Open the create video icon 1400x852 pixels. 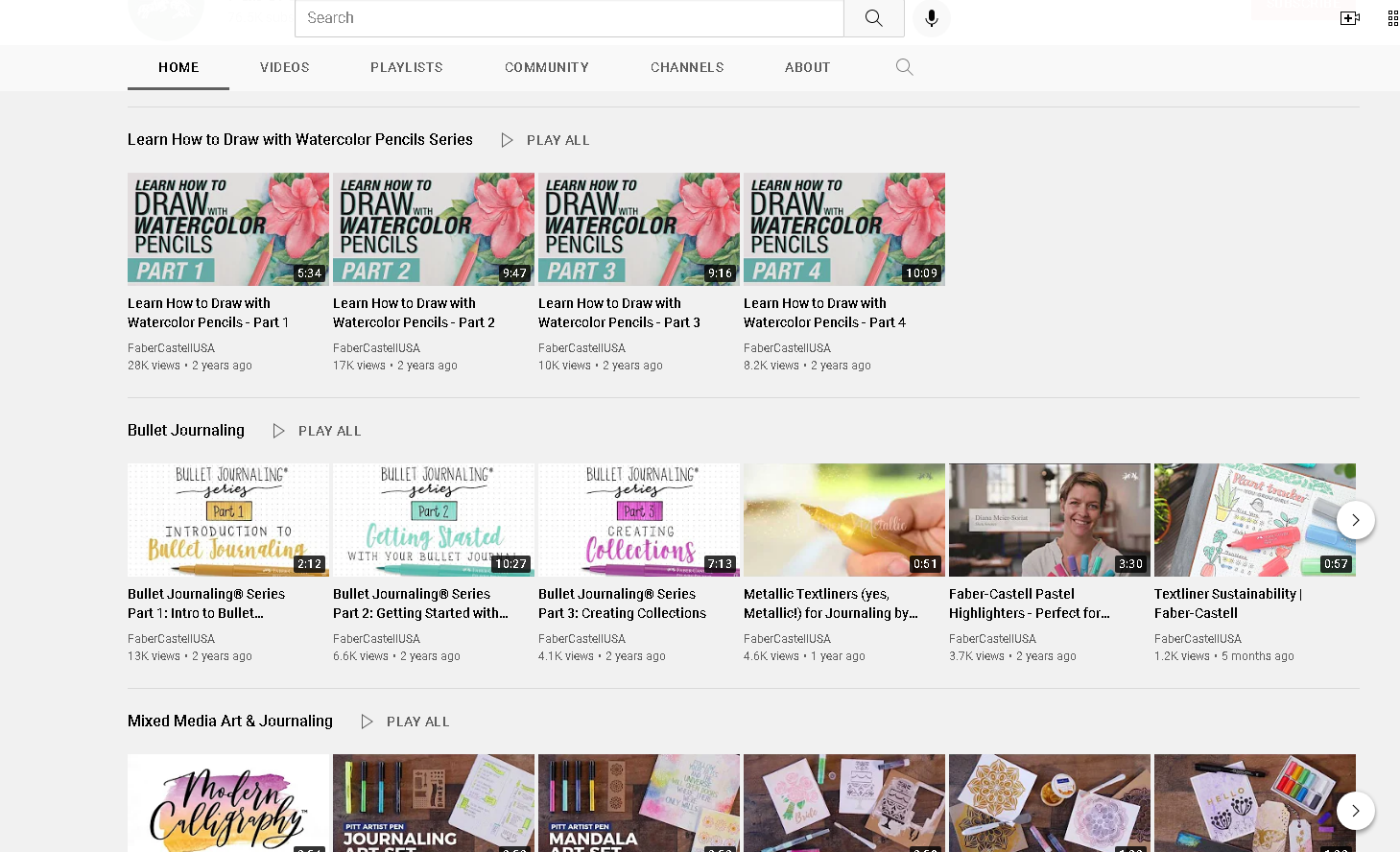[x=1350, y=18]
